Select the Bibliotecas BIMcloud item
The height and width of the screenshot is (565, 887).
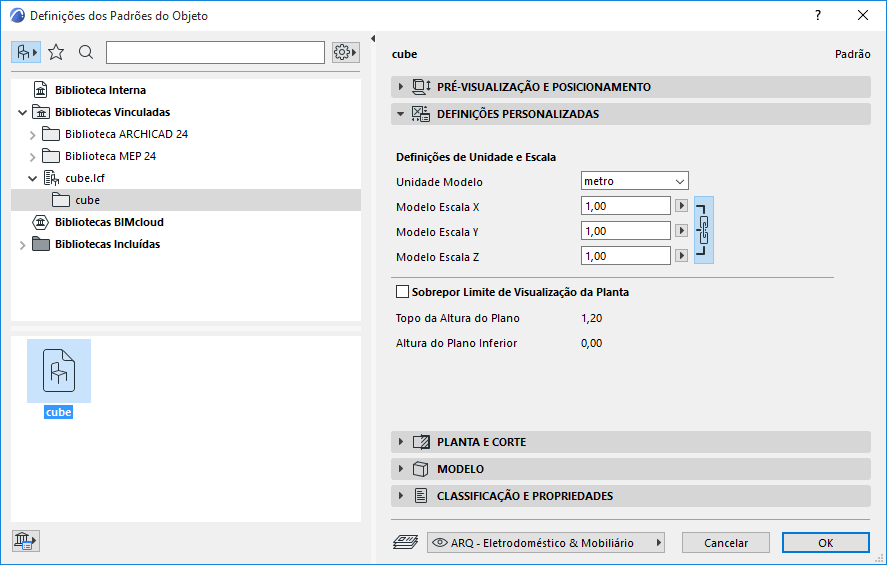109,222
